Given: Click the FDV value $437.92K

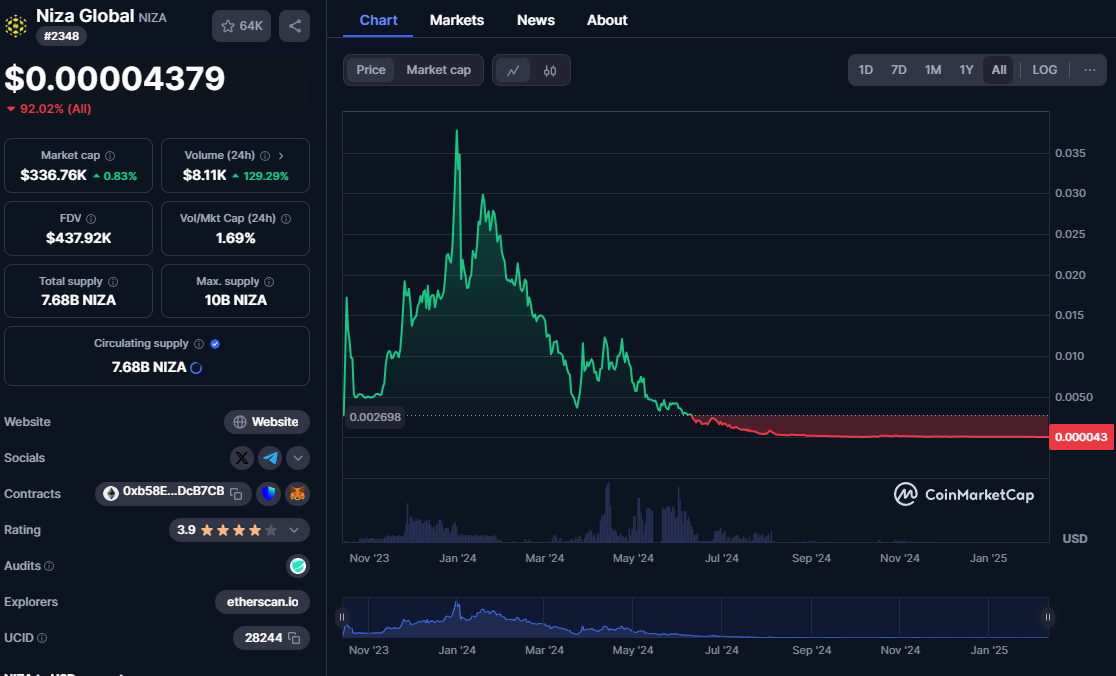Looking at the screenshot, I should (x=79, y=238).
